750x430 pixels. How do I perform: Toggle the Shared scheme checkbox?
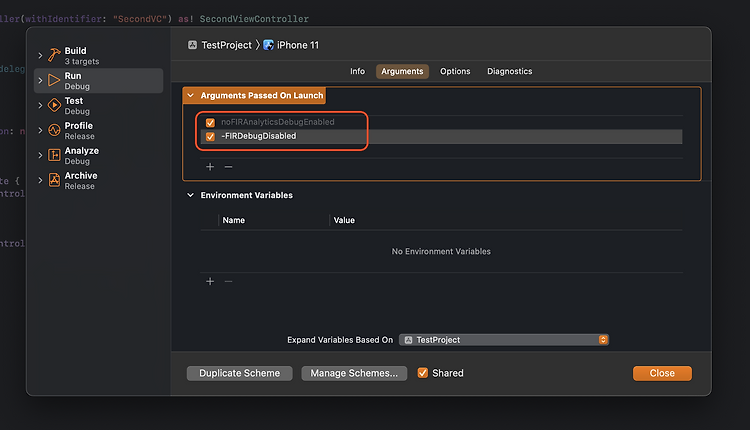422,373
